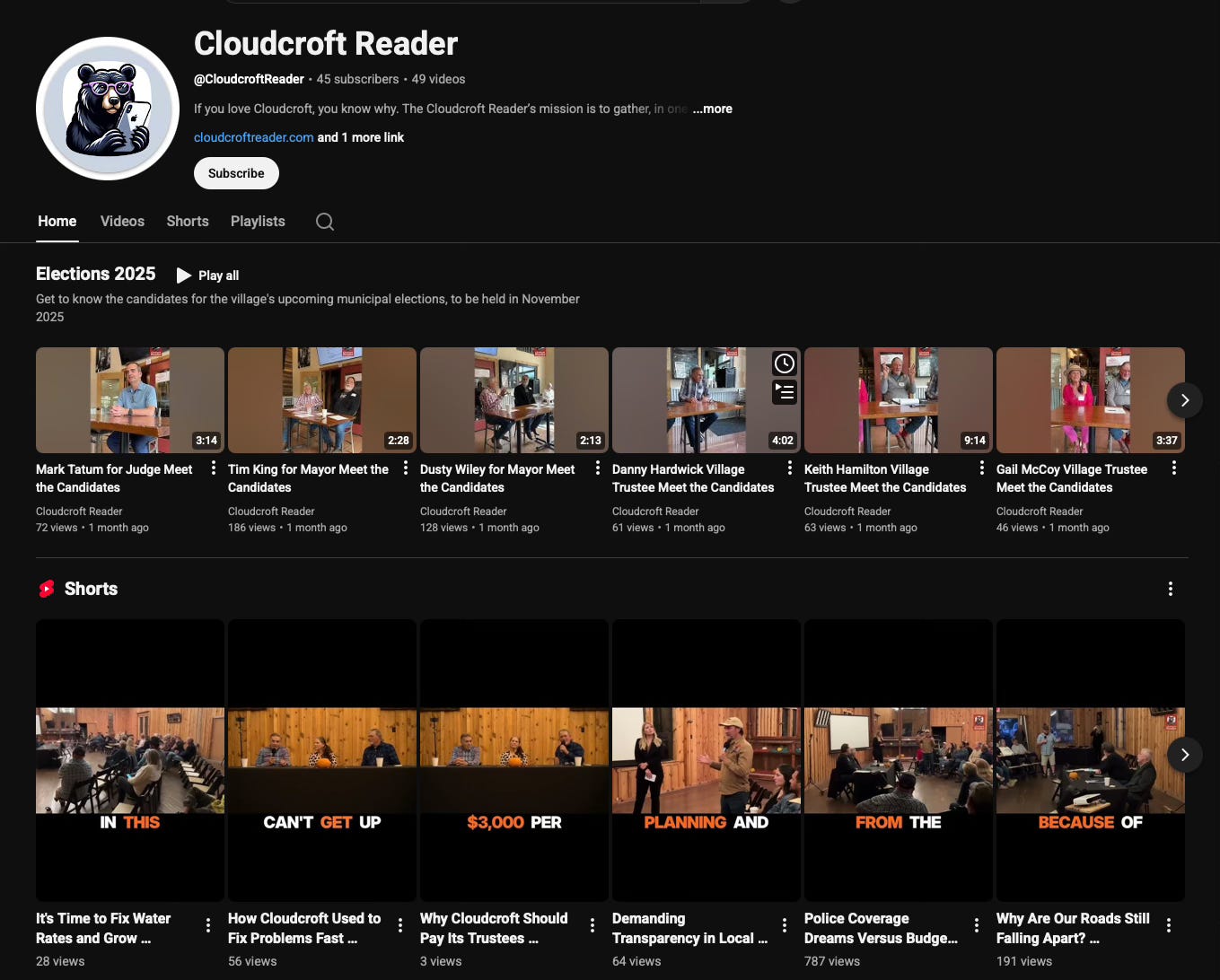
Task: Open Danny Hardwick Village Trustee video title
Action: pos(693,478)
